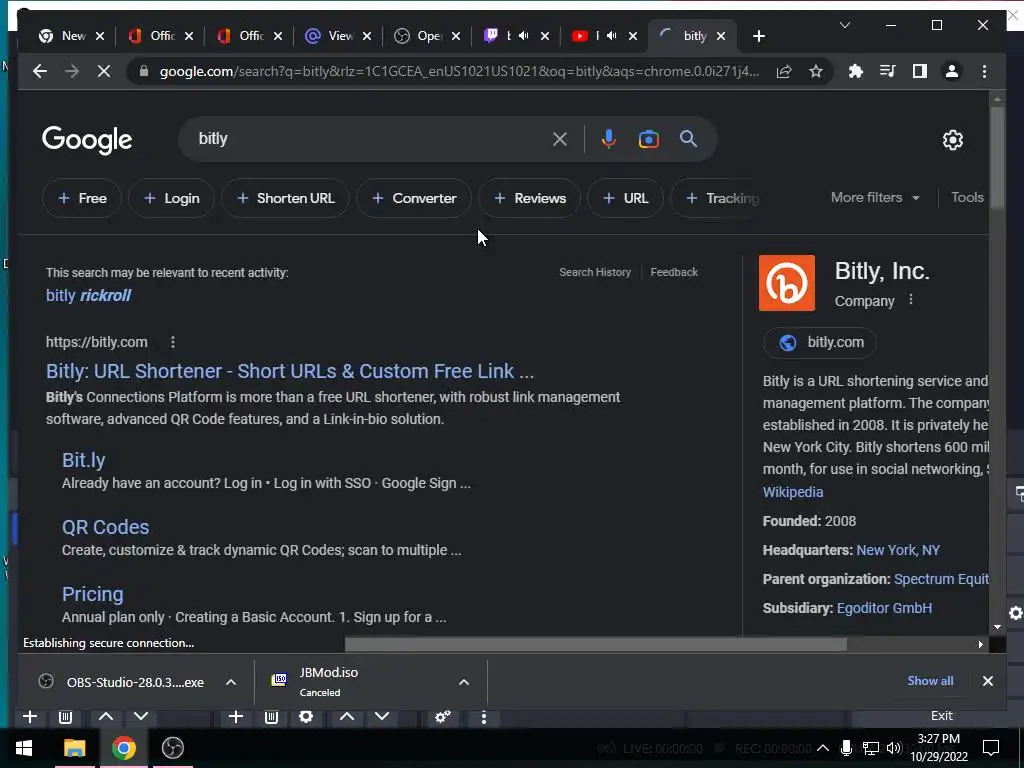
Task: Open the Bit.ly sitelink
Action: pyautogui.click(x=84, y=460)
